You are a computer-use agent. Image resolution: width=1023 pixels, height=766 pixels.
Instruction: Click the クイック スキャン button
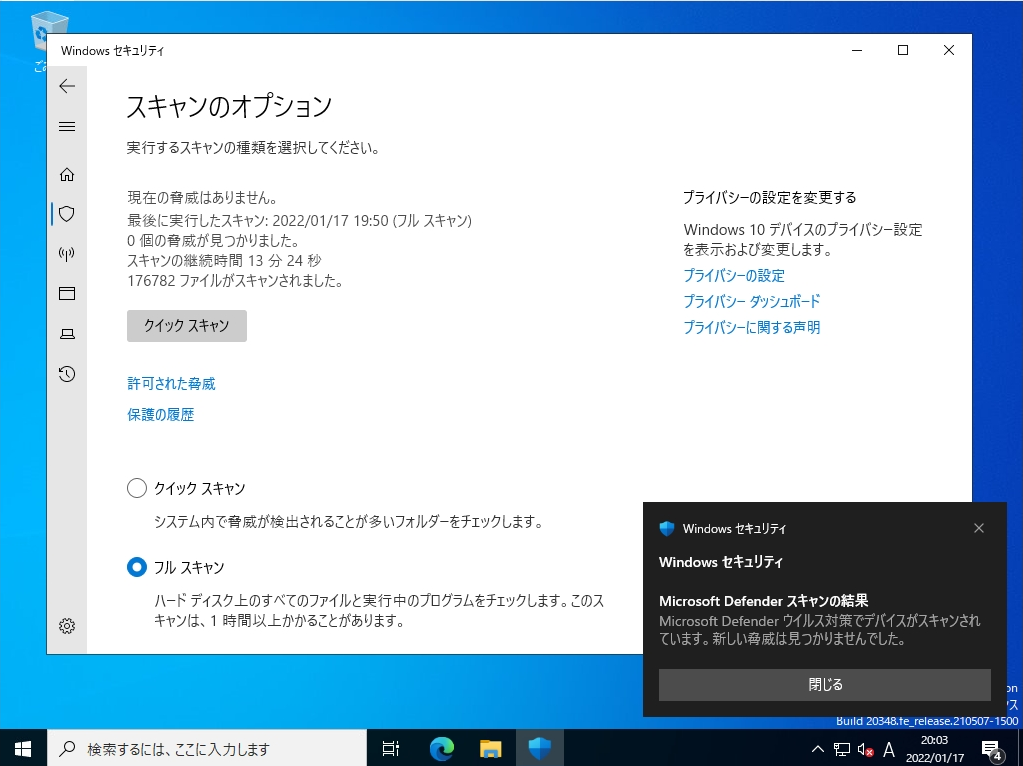pyautogui.click(x=187, y=326)
